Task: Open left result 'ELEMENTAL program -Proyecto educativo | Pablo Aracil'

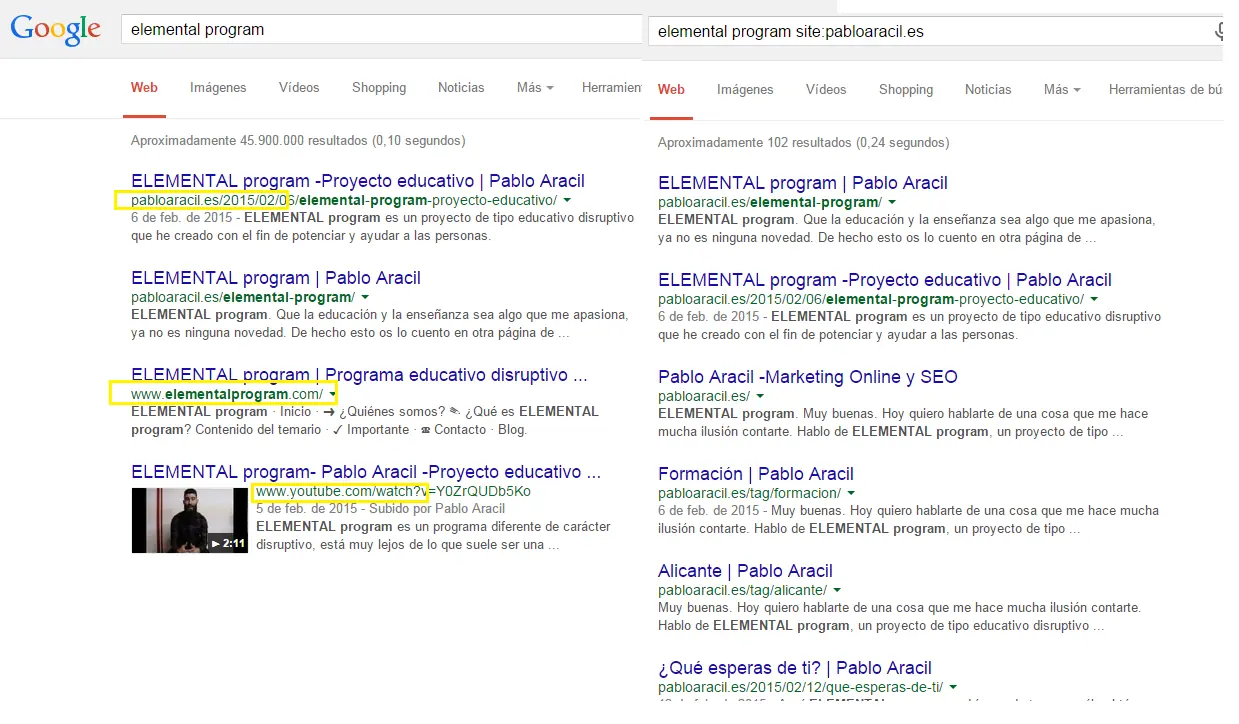Action: (358, 181)
